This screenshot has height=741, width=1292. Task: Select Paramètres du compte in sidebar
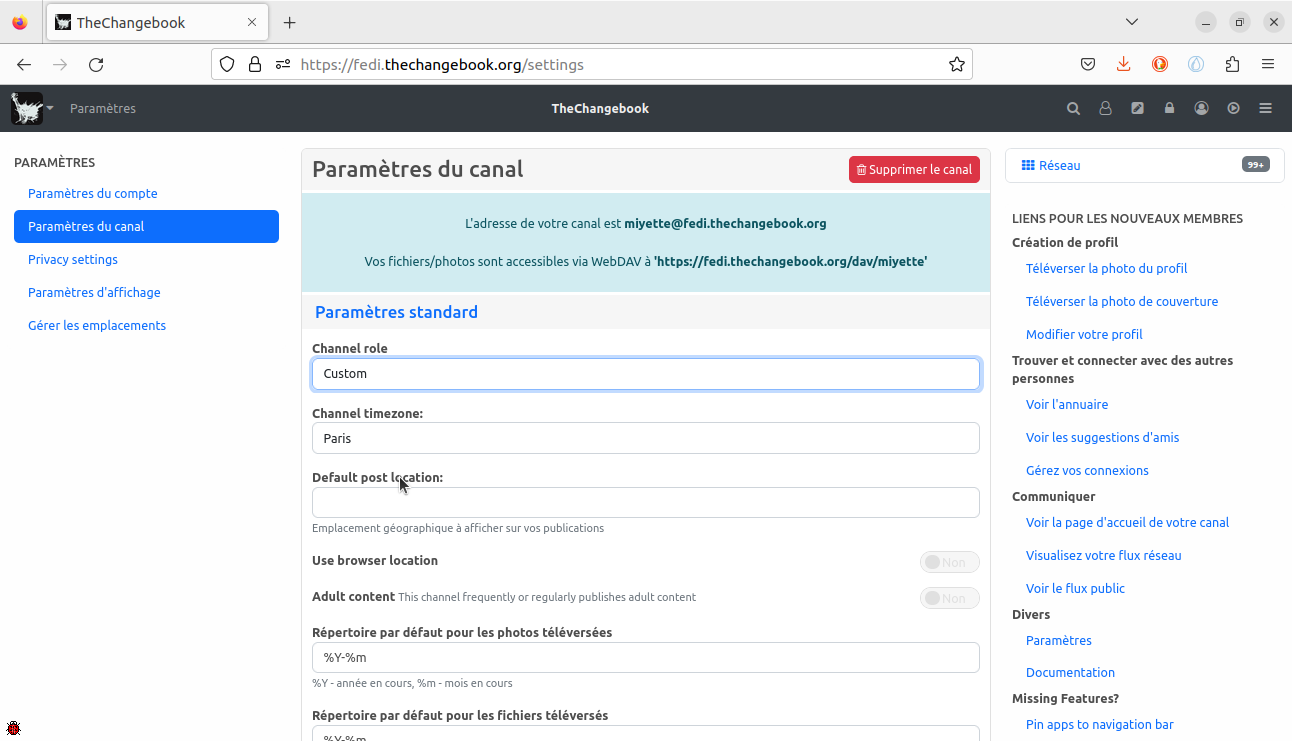coord(93,194)
